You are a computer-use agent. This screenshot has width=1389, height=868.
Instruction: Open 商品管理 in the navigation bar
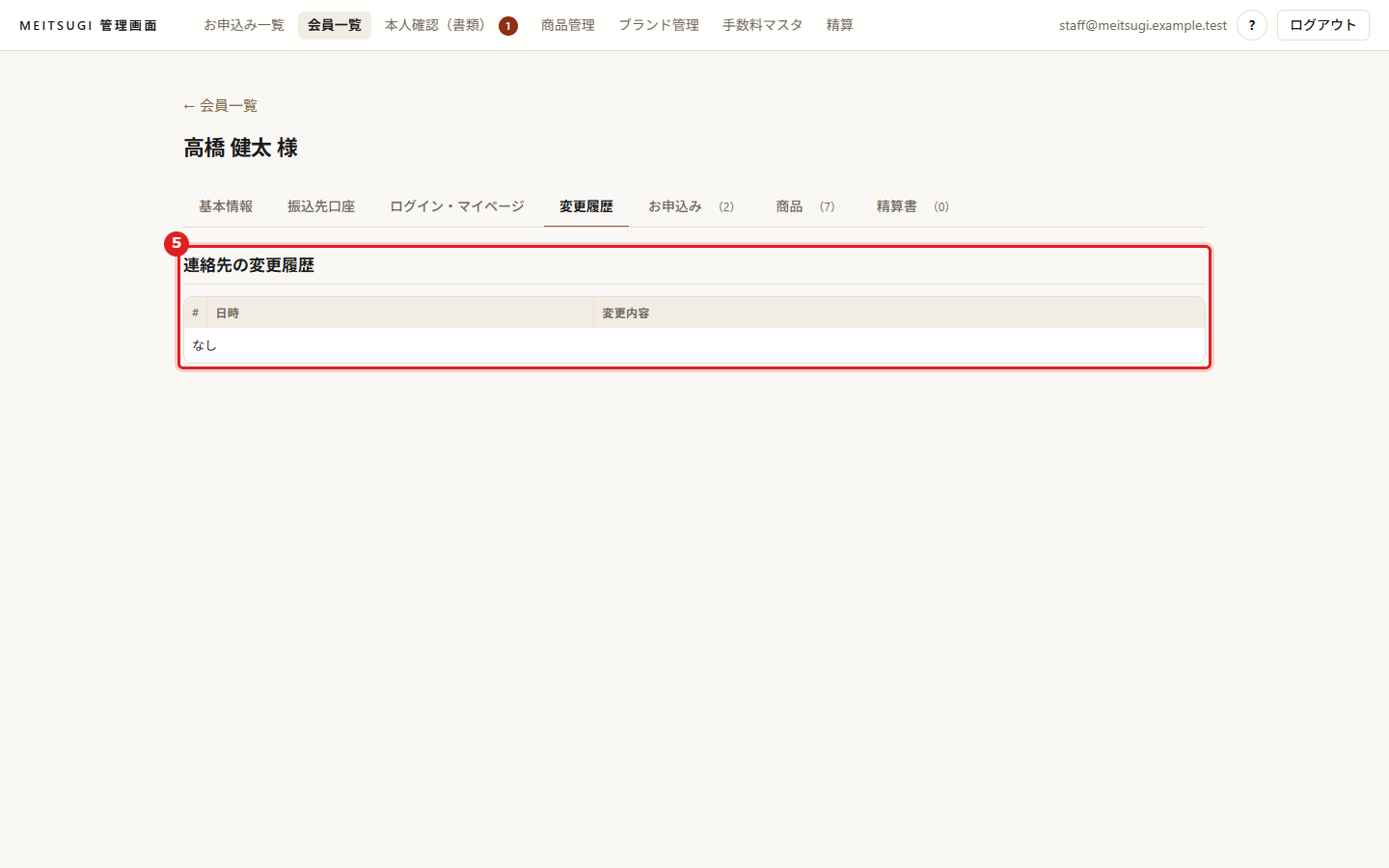coord(568,25)
